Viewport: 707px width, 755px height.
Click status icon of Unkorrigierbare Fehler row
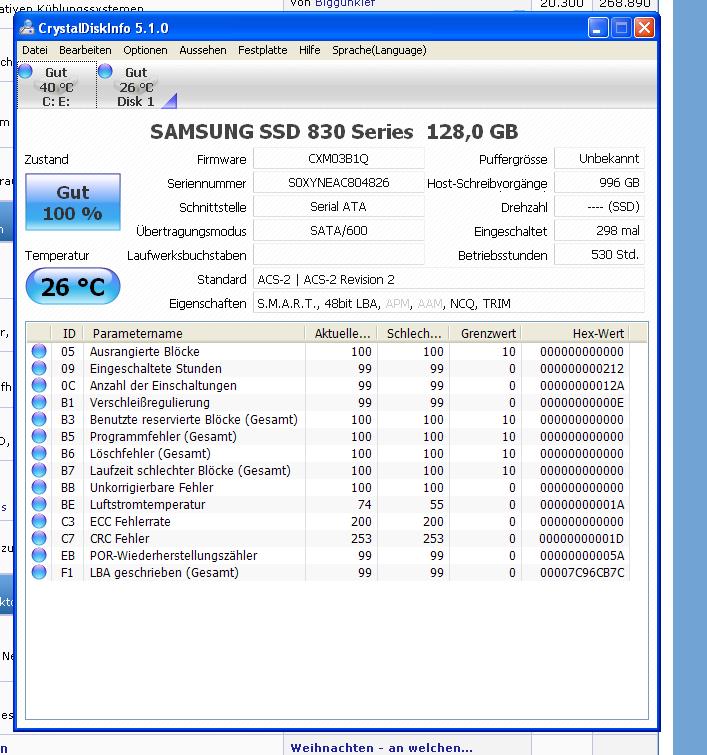pos(39,487)
